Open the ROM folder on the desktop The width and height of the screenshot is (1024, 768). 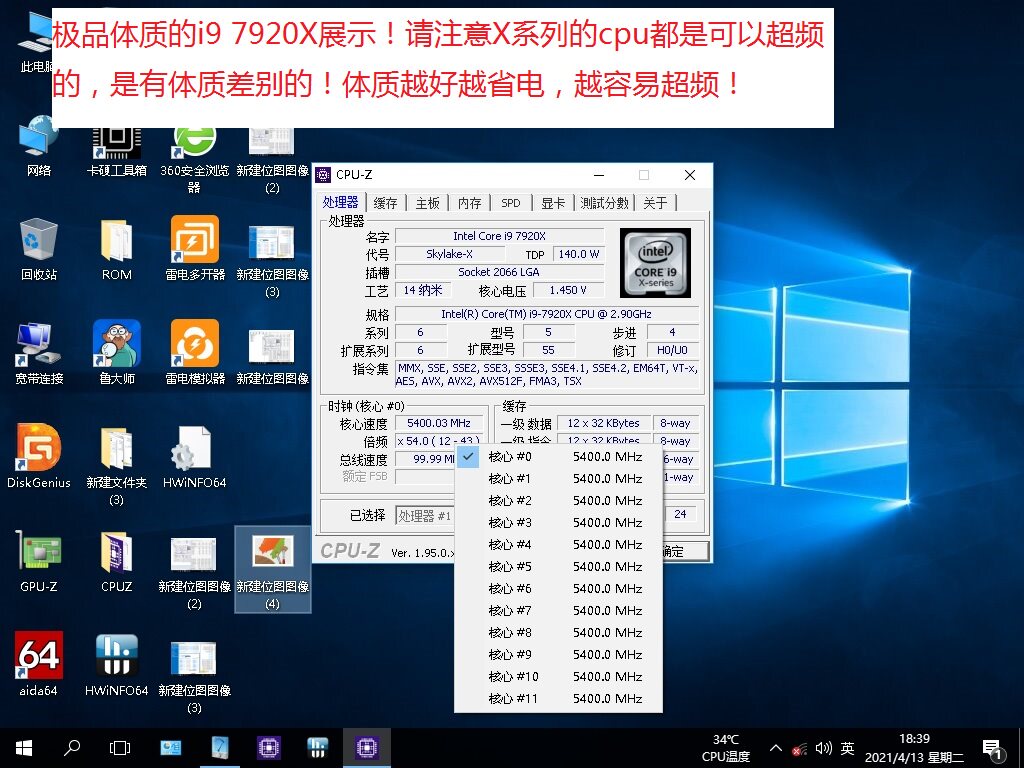click(116, 250)
